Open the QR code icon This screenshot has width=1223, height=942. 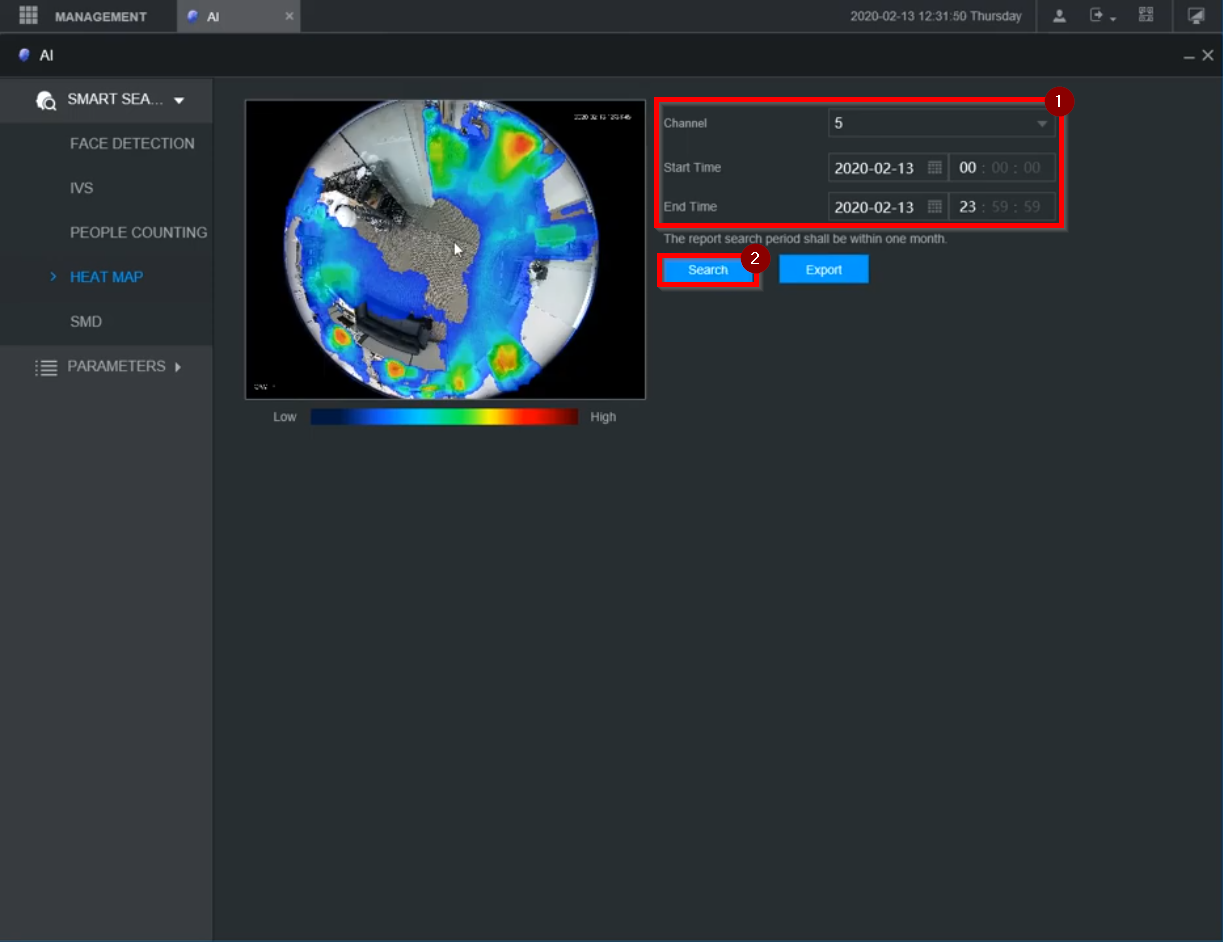[1146, 15]
